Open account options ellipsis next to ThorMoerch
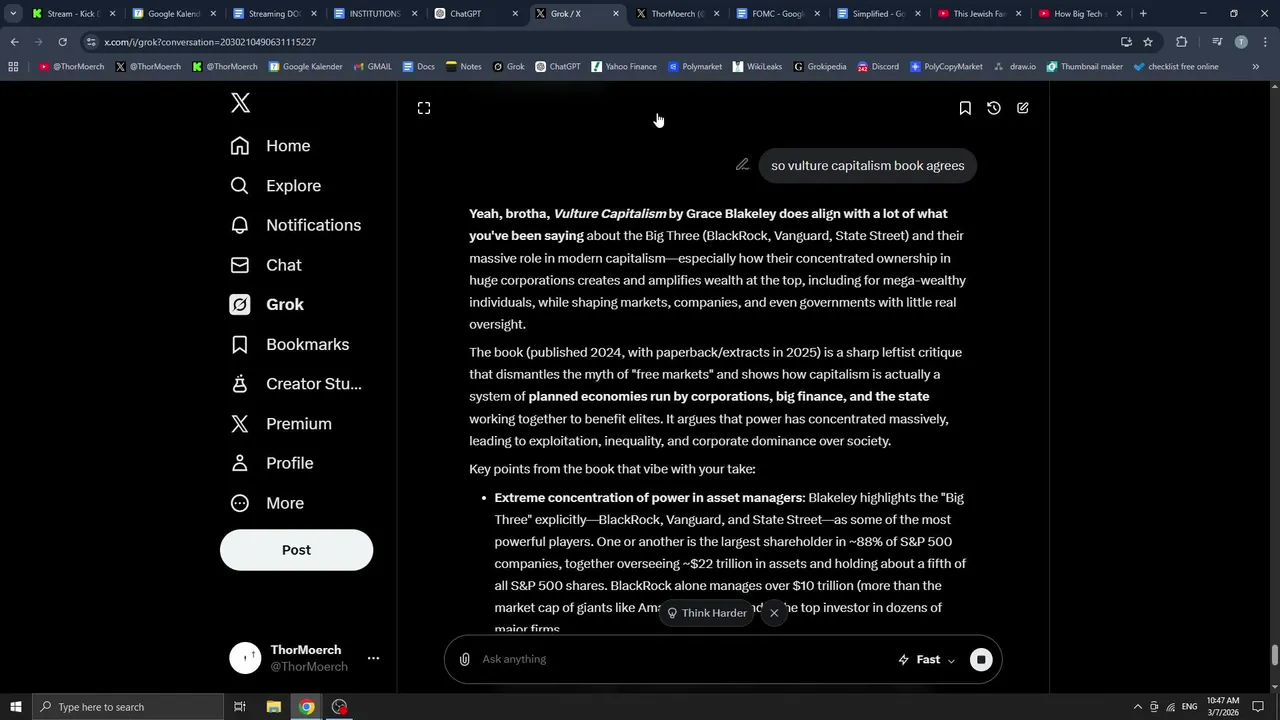 pos(373,658)
